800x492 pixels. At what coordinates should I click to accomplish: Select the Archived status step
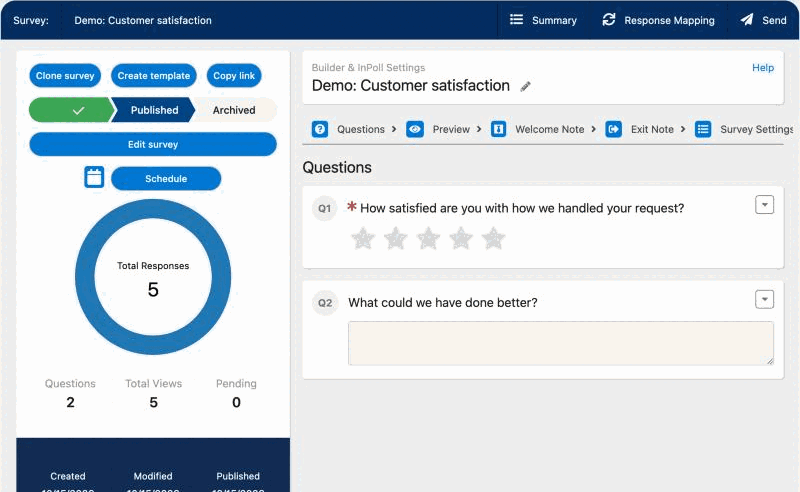pos(234,110)
